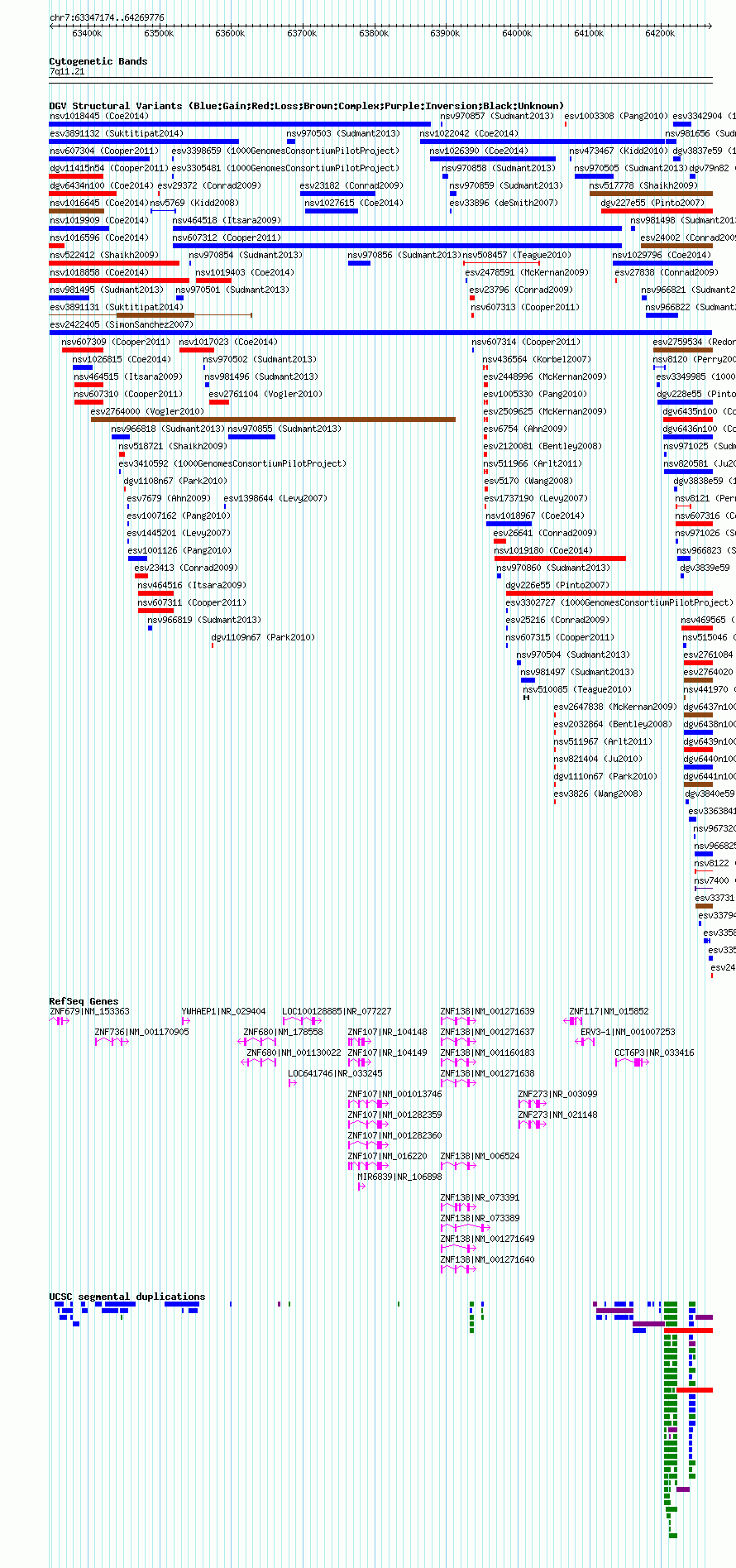The width and height of the screenshot is (736, 1568).
Task: Click variant esv2647838 (McKernan2009)
Action: pos(615,707)
